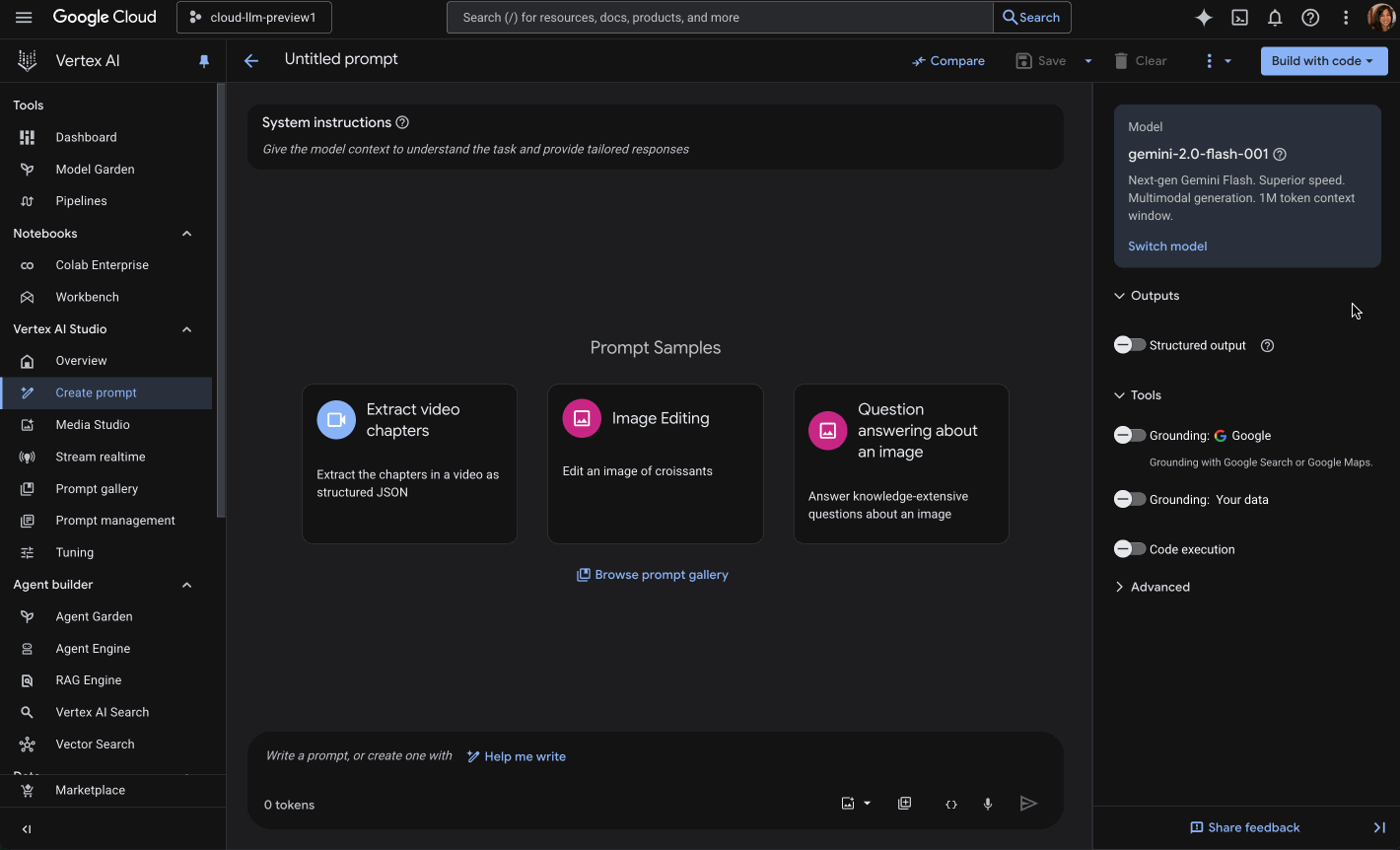The height and width of the screenshot is (850, 1400).
Task: Open the user account avatar
Action: (x=1381, y=18)
